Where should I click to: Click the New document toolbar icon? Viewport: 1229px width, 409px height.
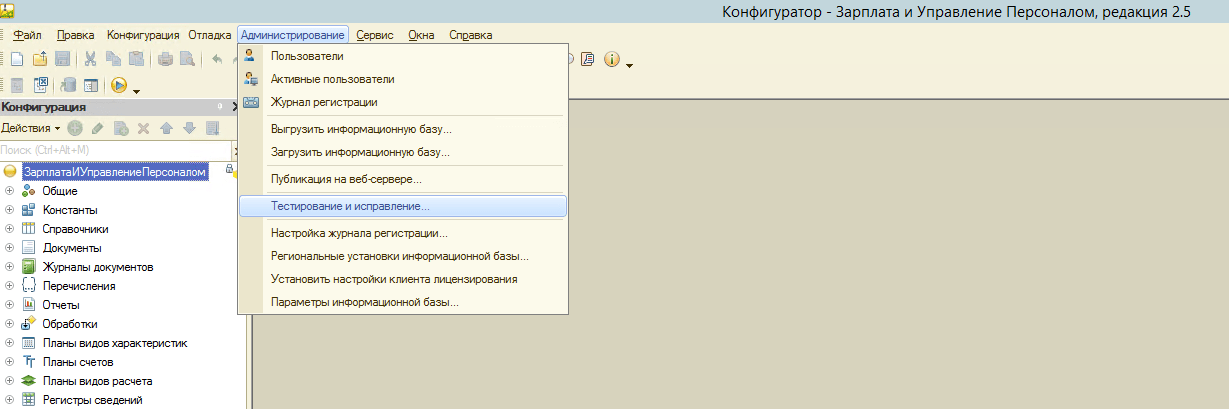[17, 60]
